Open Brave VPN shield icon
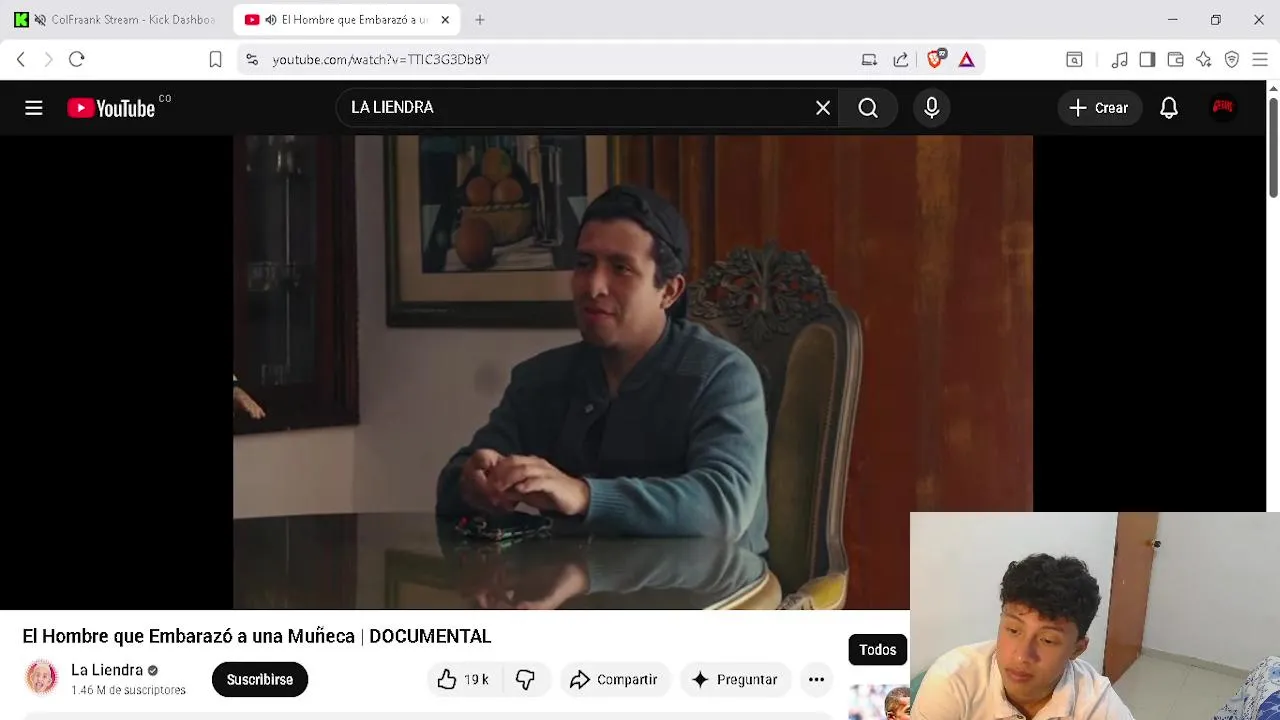The image size is (1280, 720). coord(1232,60)
